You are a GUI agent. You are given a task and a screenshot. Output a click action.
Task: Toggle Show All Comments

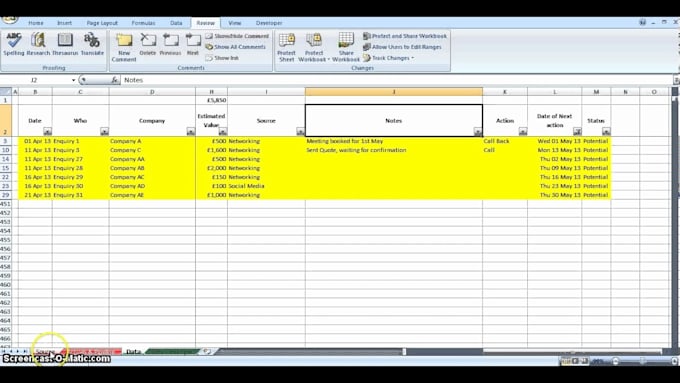click(235, 47)
